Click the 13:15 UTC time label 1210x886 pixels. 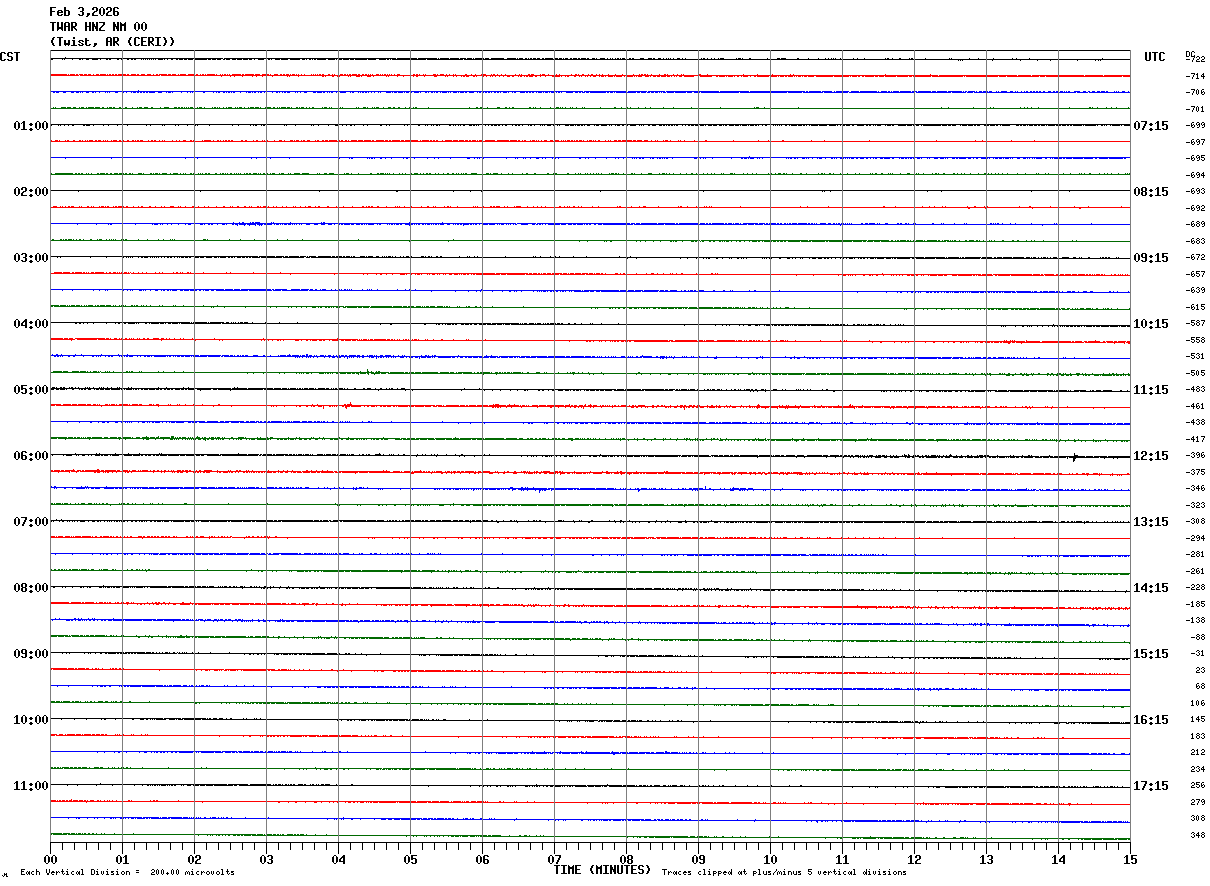click(x=1151, y=522)
